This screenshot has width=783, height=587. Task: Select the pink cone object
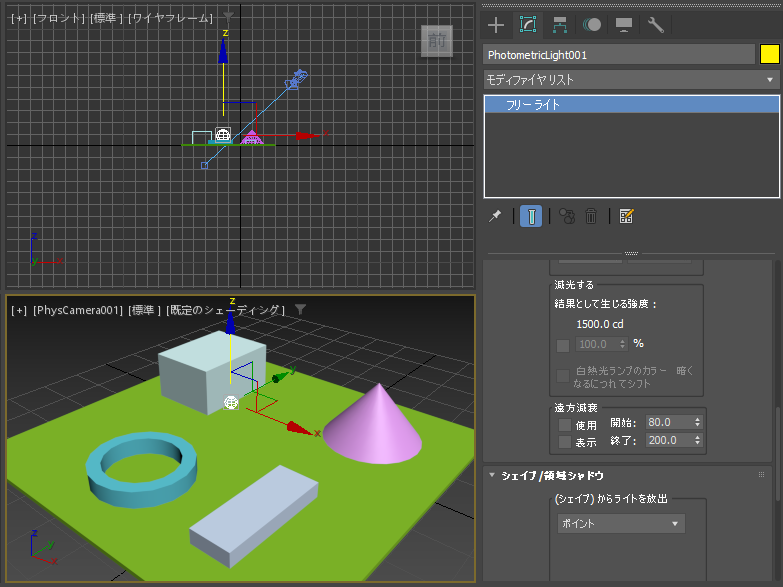point(375,430)
